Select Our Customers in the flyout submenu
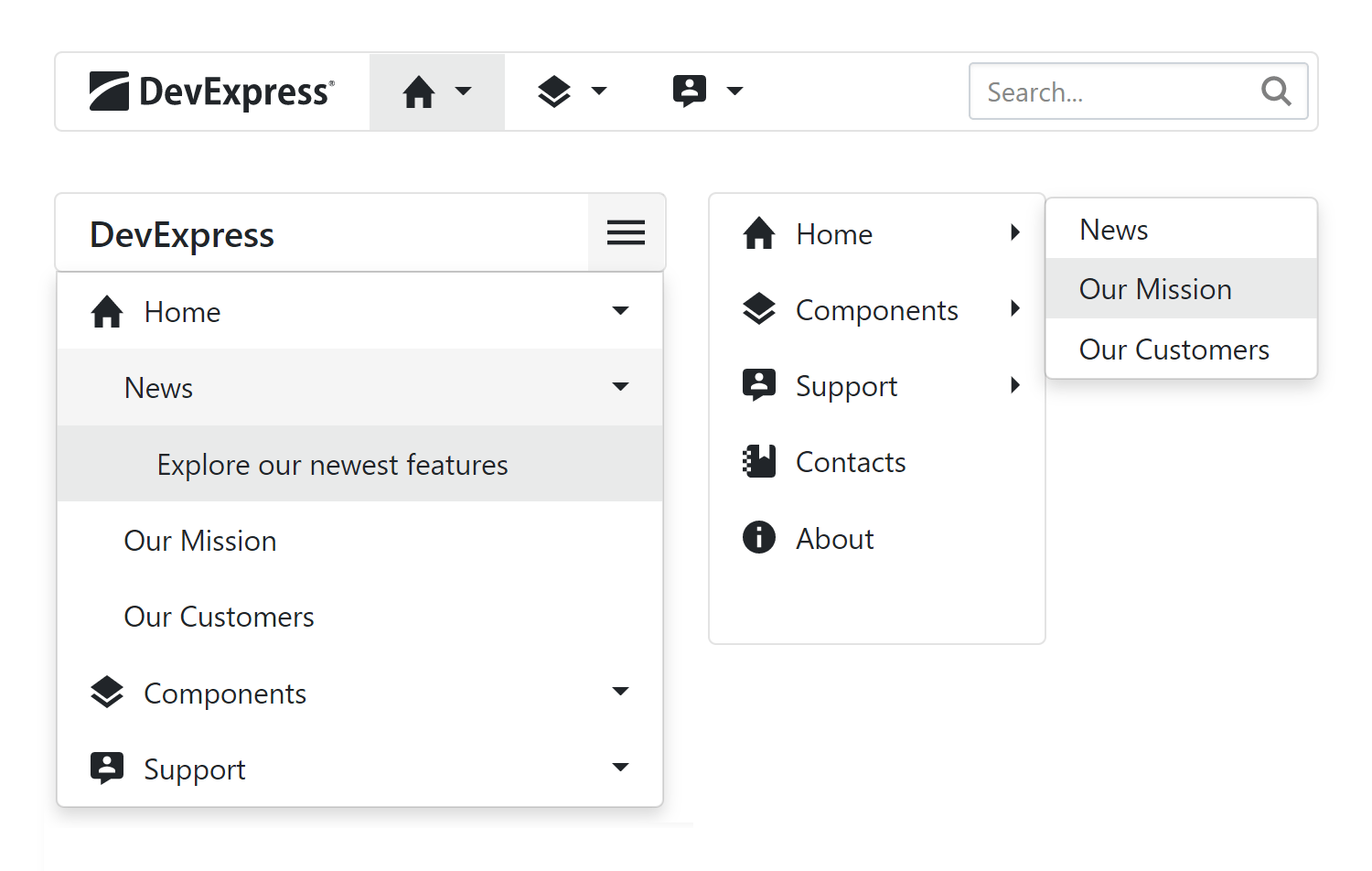 click(x=1174, y=349)
